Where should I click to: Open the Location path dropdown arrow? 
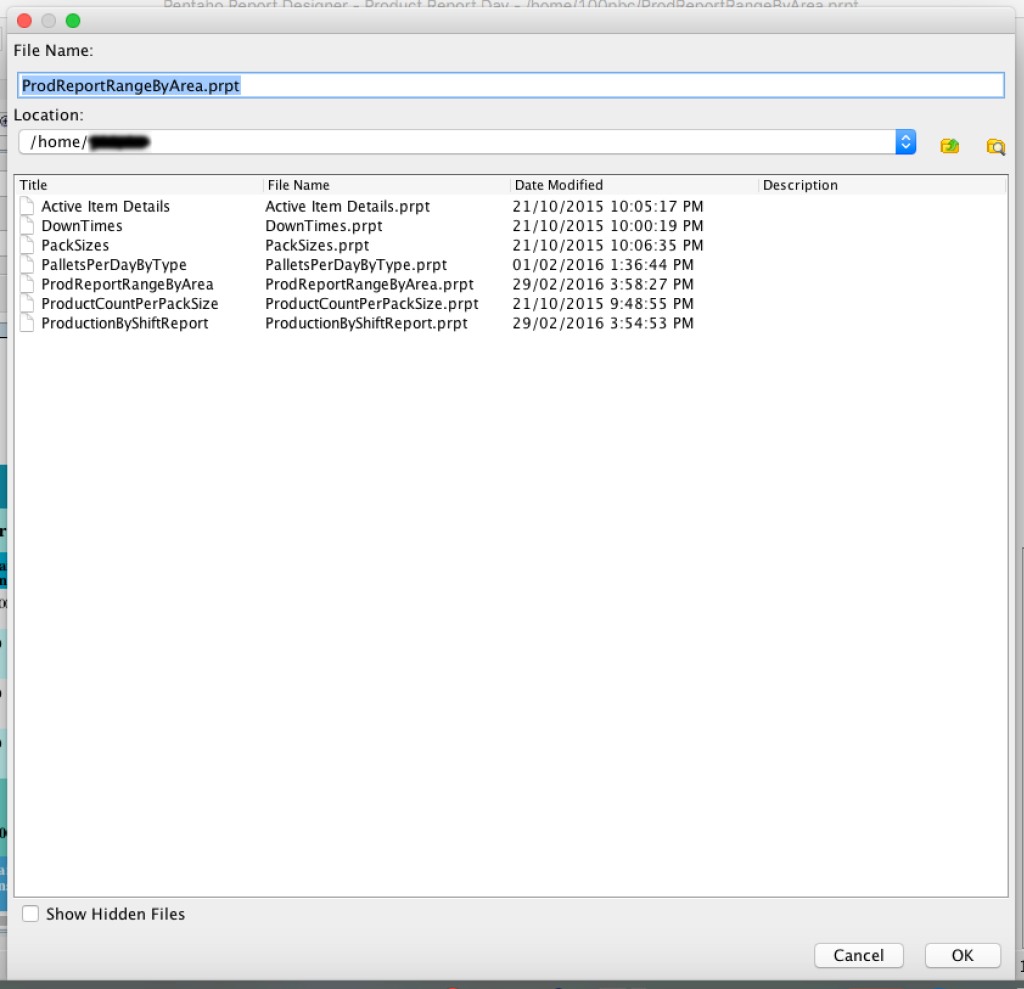coord(905,142)
